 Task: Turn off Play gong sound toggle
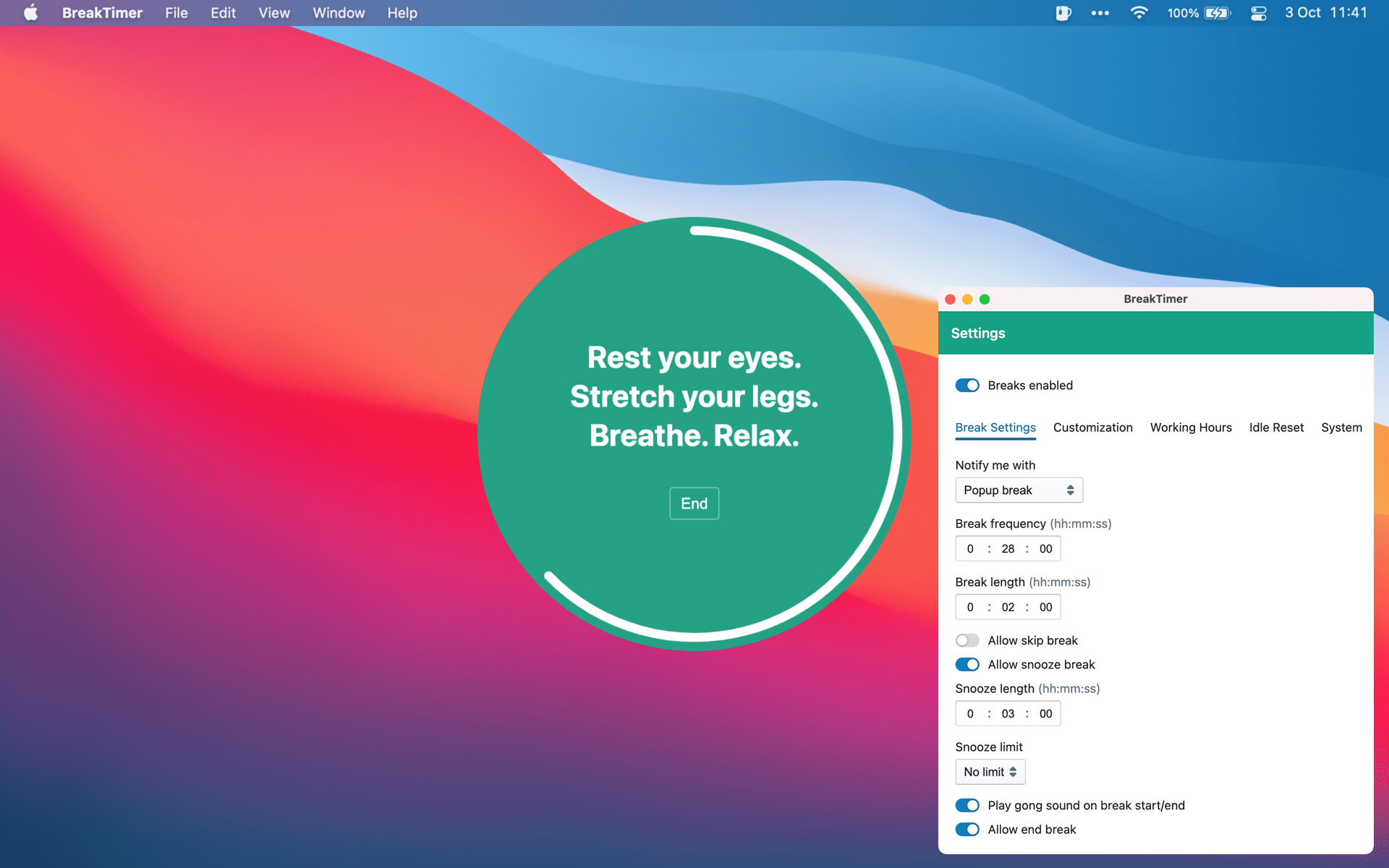[967, 806]
